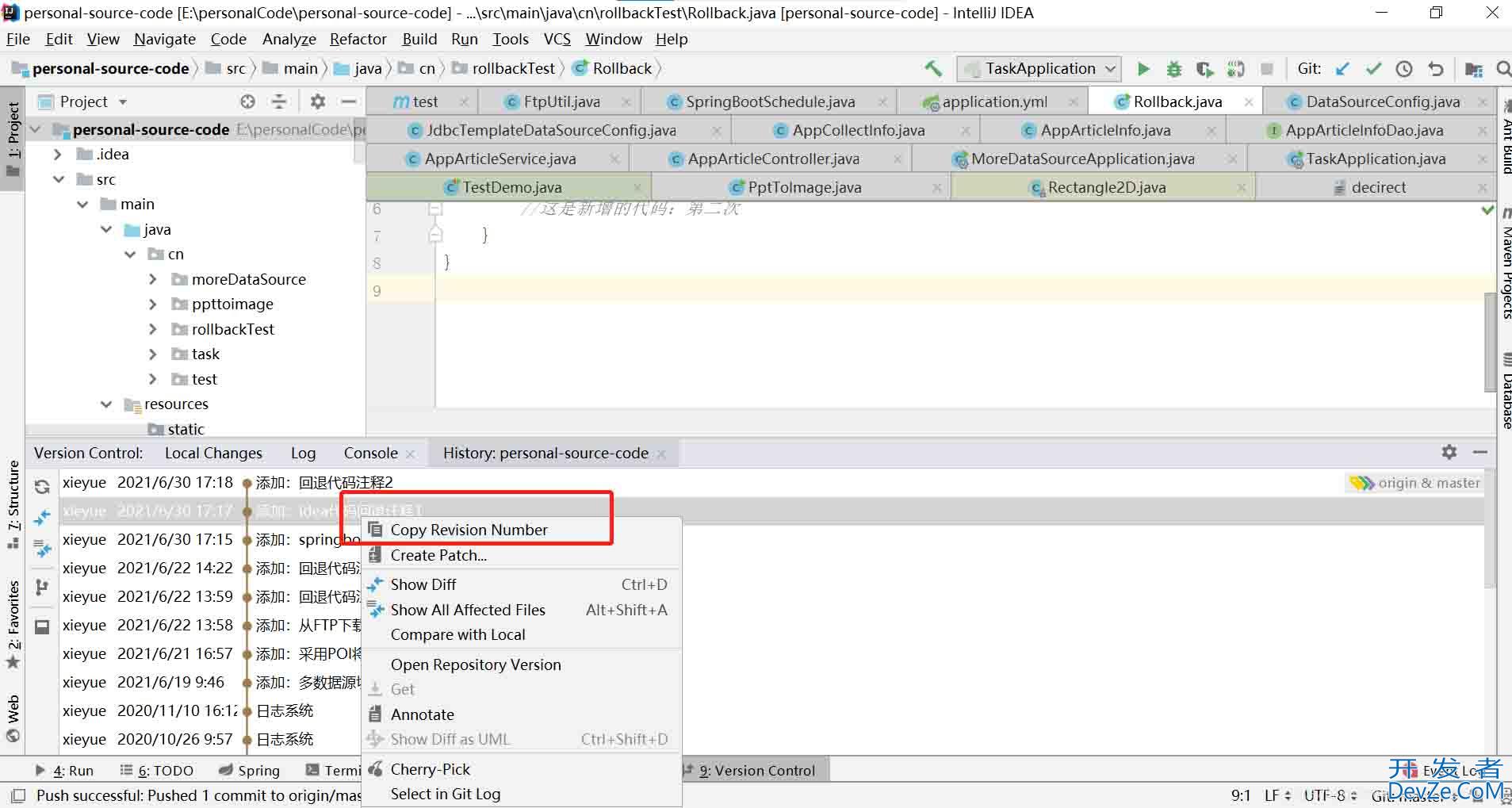Open the 4: Run tool window
This screenshot has width=1512, height=808.
pyautogui.click(x=64, y=770)
